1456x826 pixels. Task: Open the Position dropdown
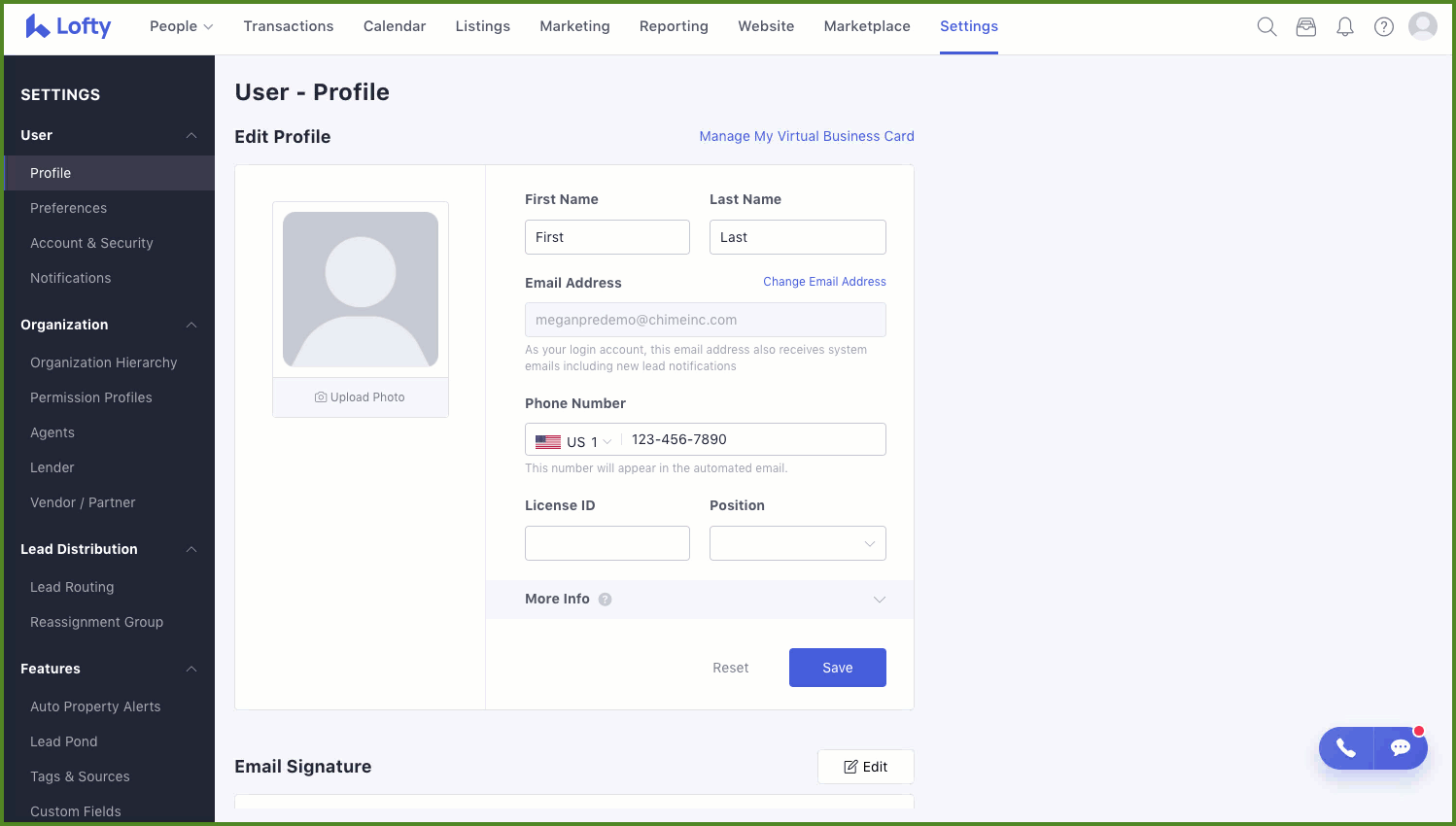[x=797, y=543]
